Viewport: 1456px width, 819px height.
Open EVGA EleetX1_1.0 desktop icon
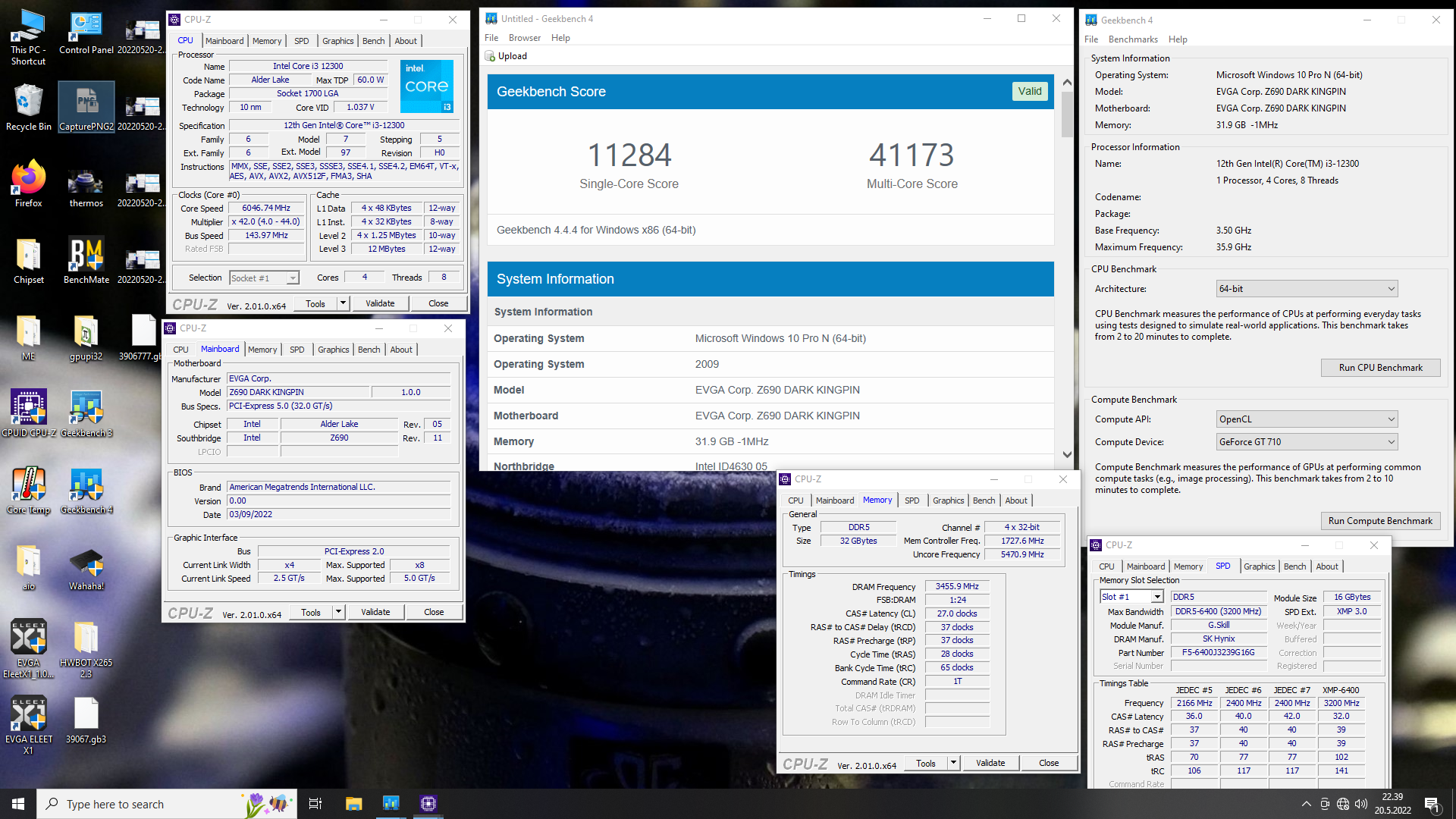point(28,649)
